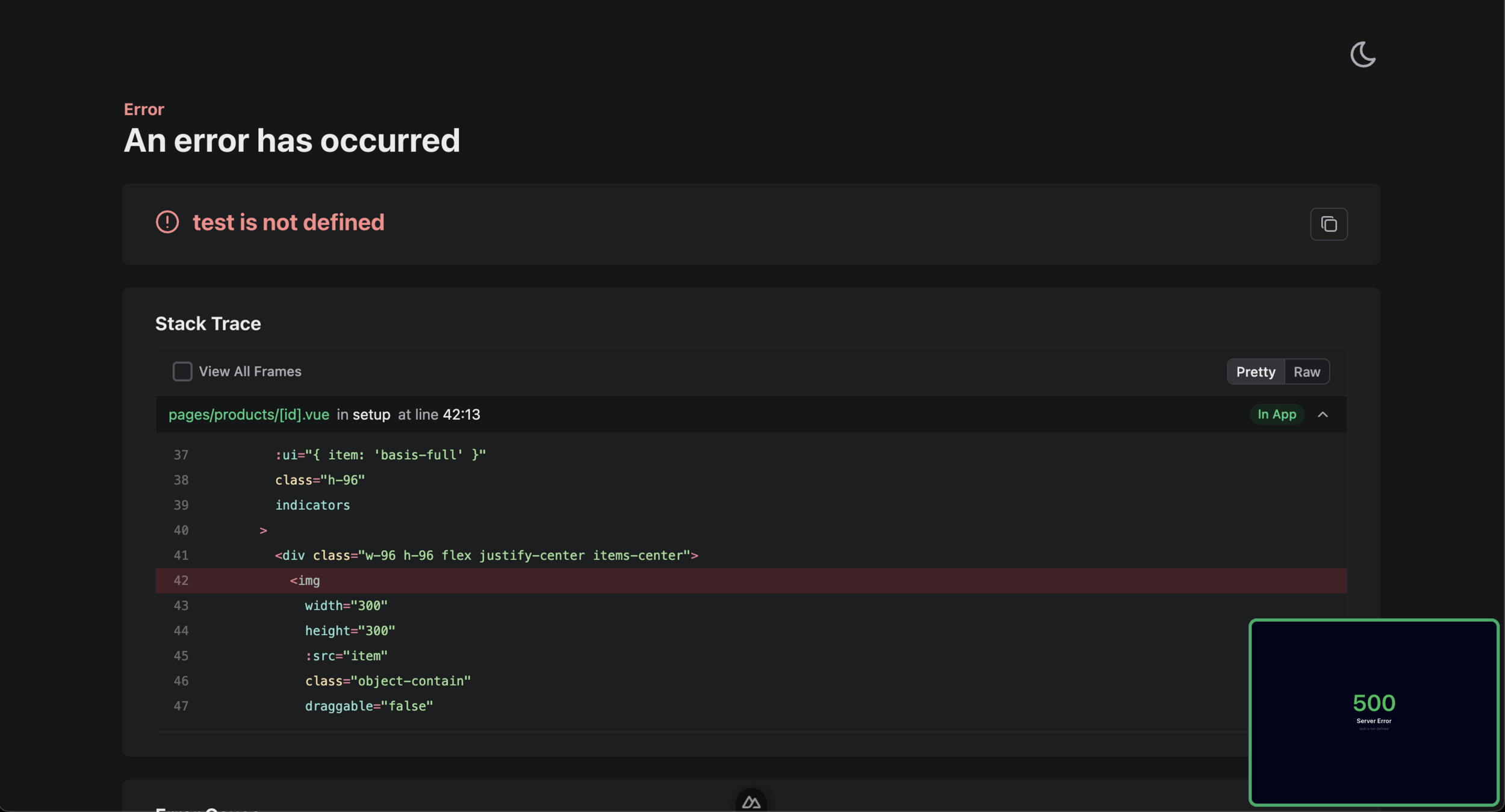Click line number 47 in the code
The image size is (1505, 812).
[x=181, y=706]
